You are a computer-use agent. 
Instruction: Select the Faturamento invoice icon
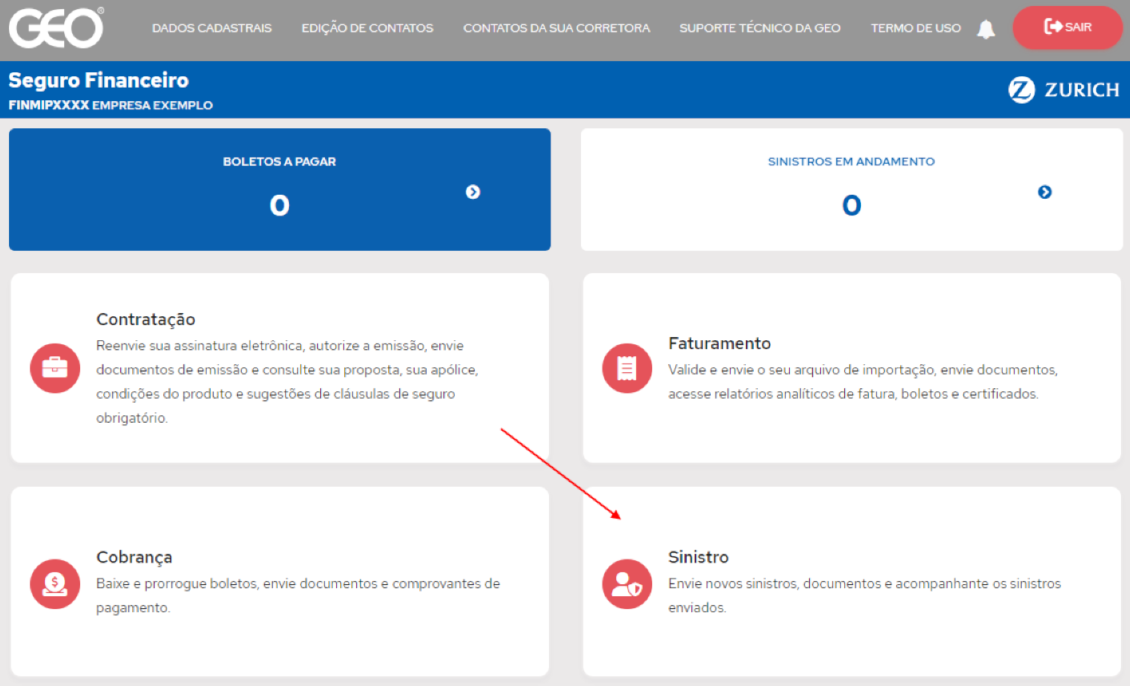(626, 368)
